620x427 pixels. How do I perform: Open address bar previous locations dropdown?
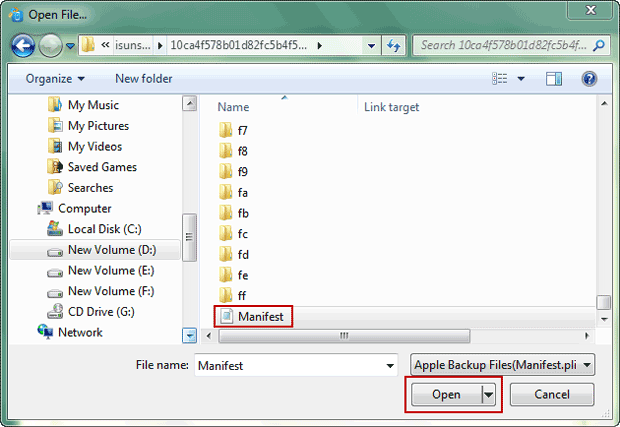(x=371, y=45)
